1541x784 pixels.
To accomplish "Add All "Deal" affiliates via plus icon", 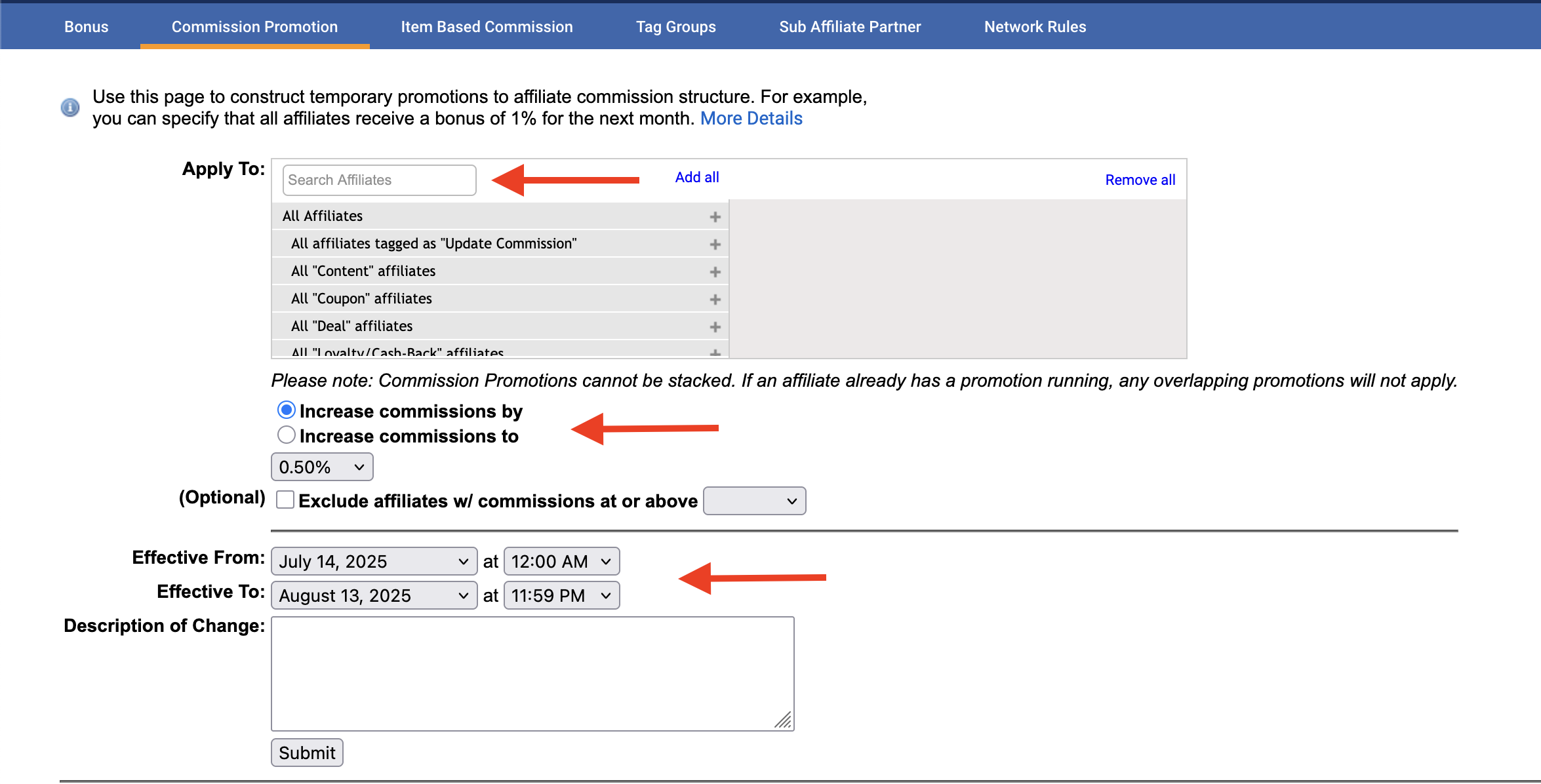I will click(715, 327).
